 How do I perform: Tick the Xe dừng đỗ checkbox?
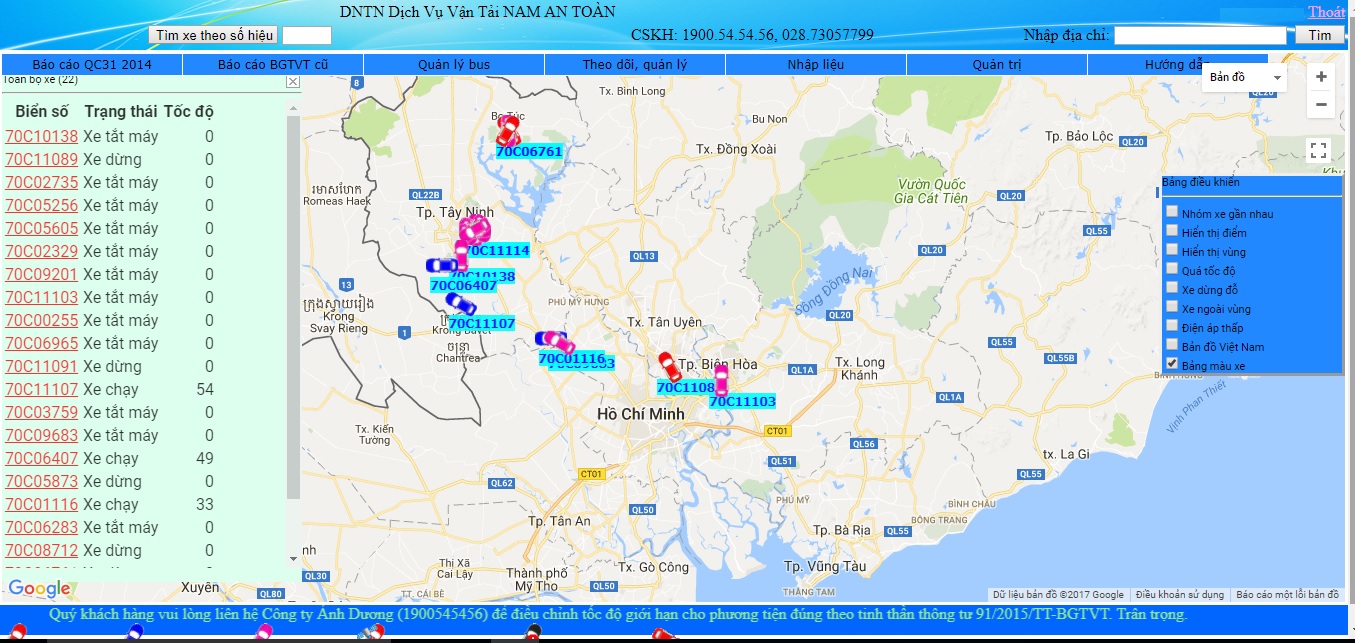tap(1172, 287)
